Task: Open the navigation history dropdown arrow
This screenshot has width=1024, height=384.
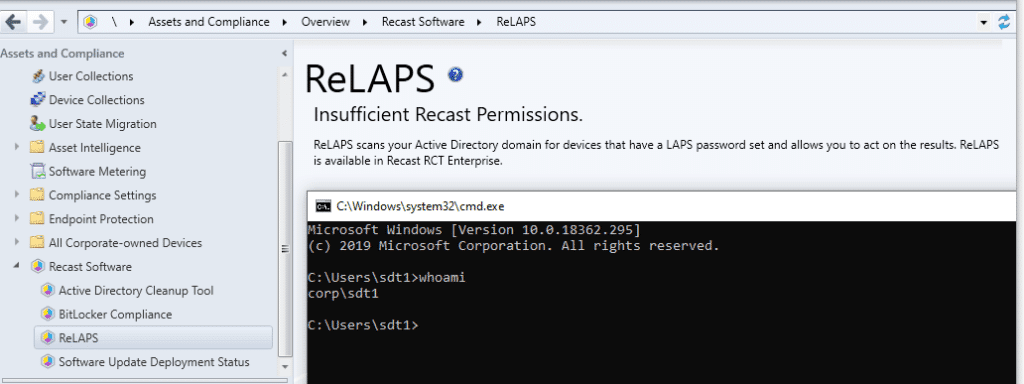Action: tap(63, 22)
